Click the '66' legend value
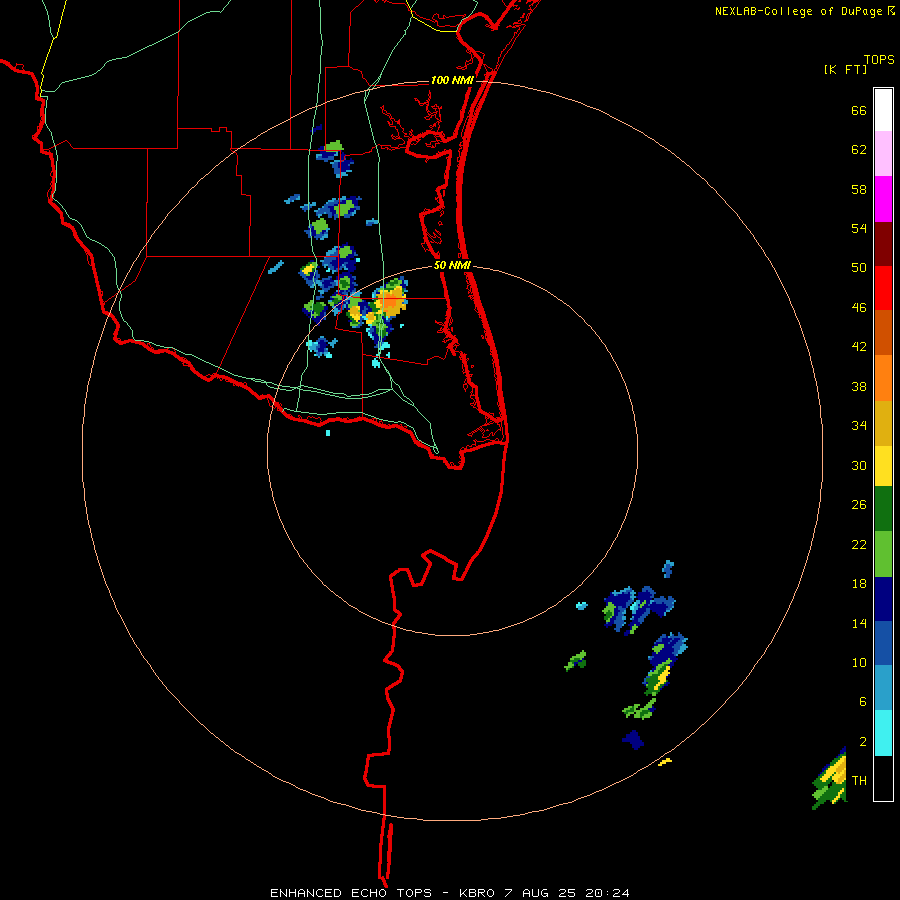Viewport: 900px width, 900px height. click(859, 110)
